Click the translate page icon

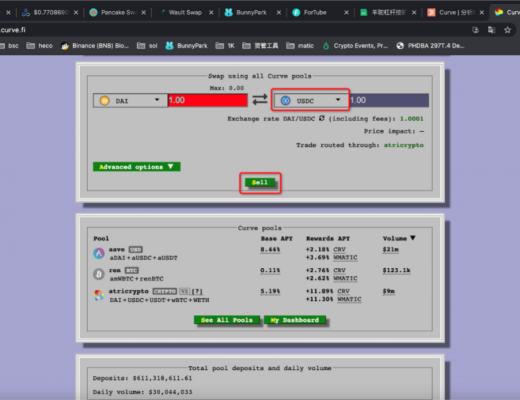pos(491,30)
